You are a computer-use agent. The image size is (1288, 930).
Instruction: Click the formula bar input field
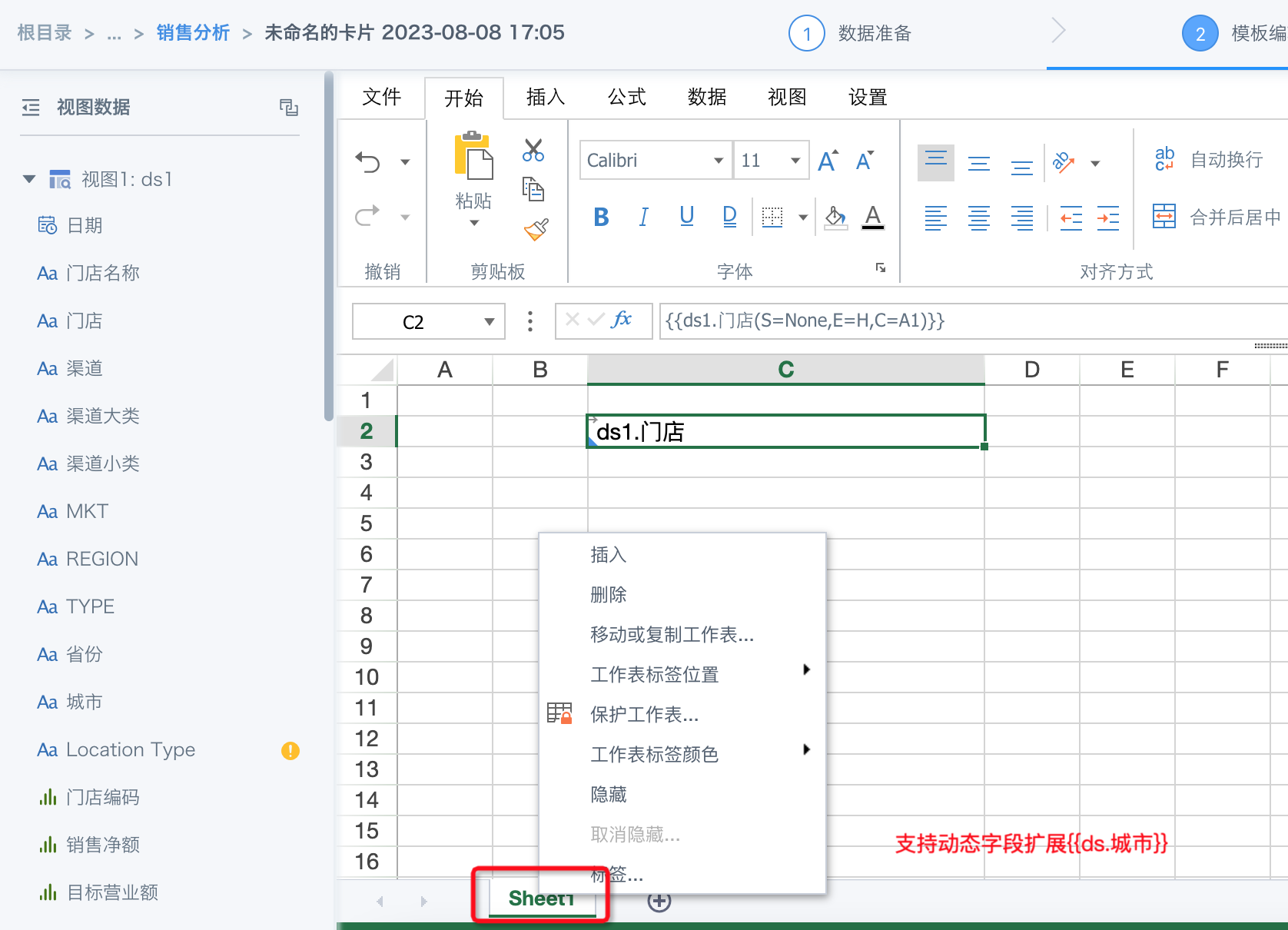pyautogui.click(x=968, y=321)
